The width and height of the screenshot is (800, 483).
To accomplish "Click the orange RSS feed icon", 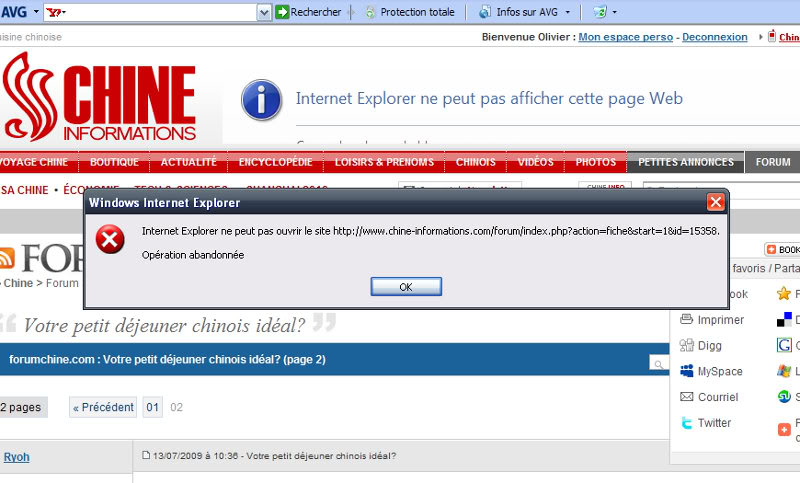I will pos(7,258).
